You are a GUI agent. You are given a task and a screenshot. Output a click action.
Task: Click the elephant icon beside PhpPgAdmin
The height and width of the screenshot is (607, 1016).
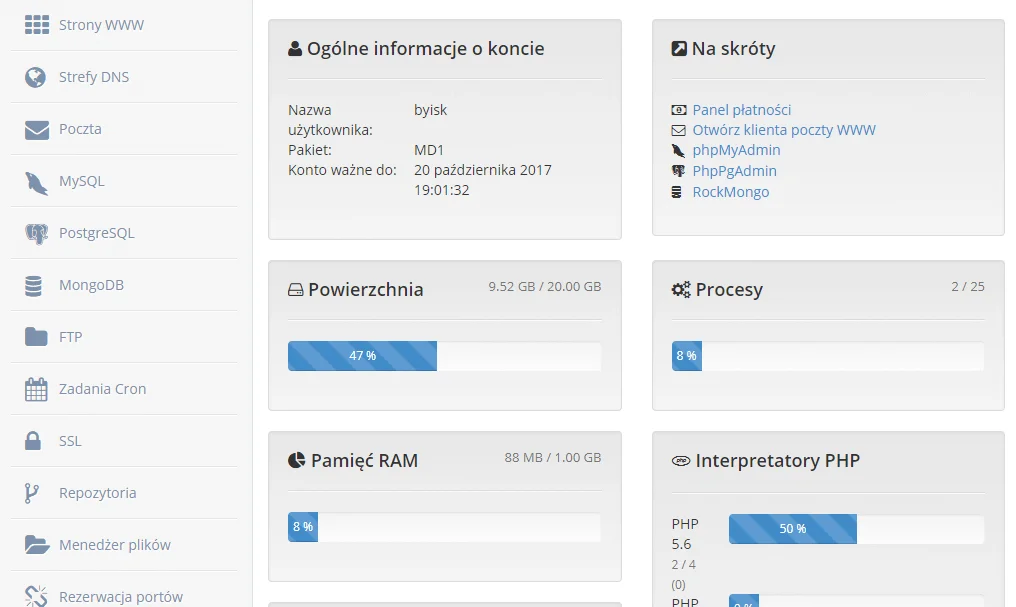coord(678,171)
